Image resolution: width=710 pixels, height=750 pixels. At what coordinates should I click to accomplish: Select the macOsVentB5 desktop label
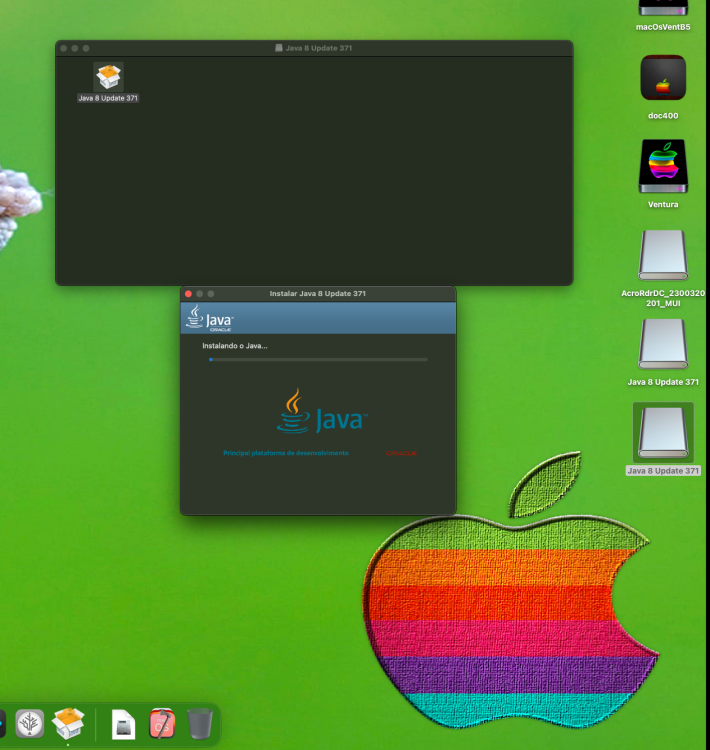click(x=663, y=27)
